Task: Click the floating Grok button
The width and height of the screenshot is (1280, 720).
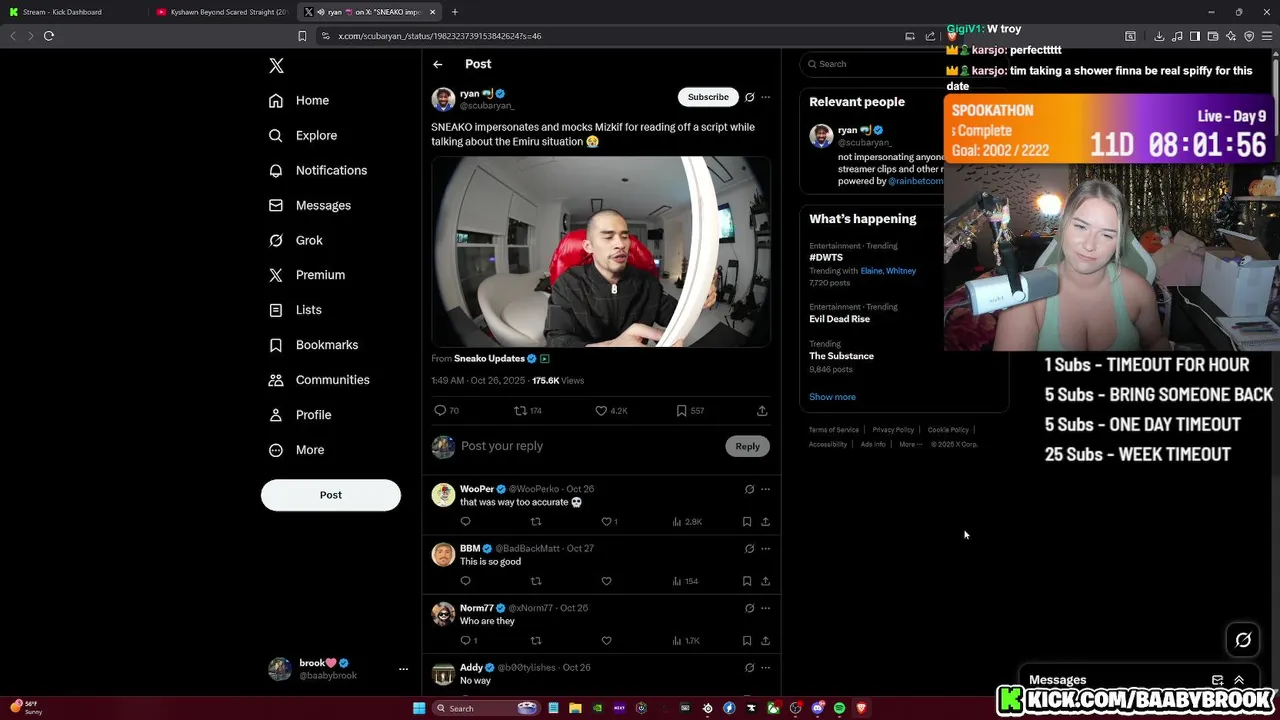Action: 1243,640
